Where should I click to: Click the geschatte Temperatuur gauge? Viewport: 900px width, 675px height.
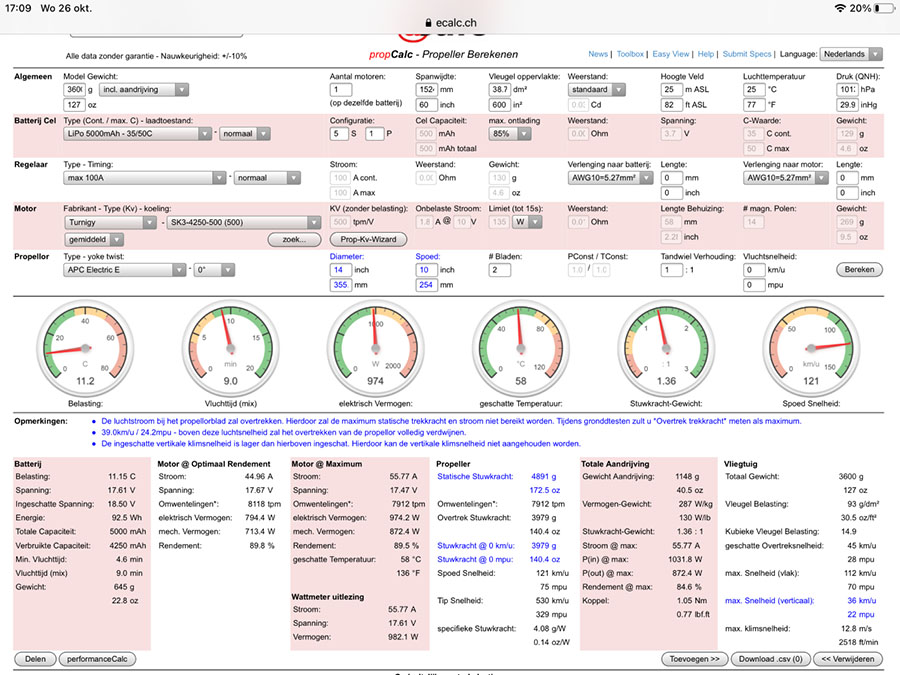point(521,348)
